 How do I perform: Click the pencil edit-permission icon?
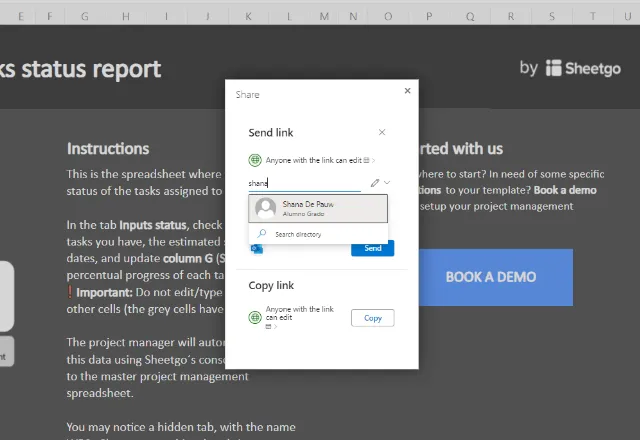pyautogui.click(x=375, y=183)
